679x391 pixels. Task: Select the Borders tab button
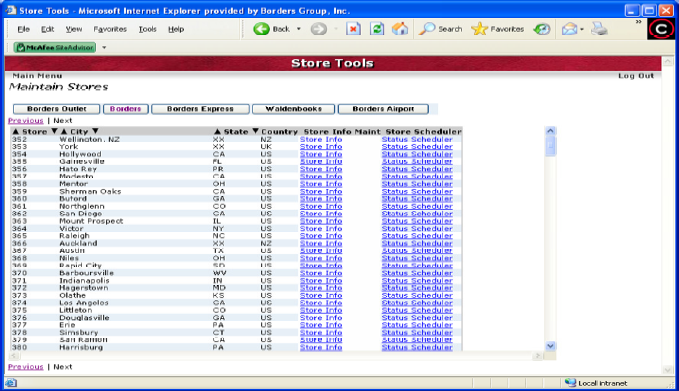[126, 109]
